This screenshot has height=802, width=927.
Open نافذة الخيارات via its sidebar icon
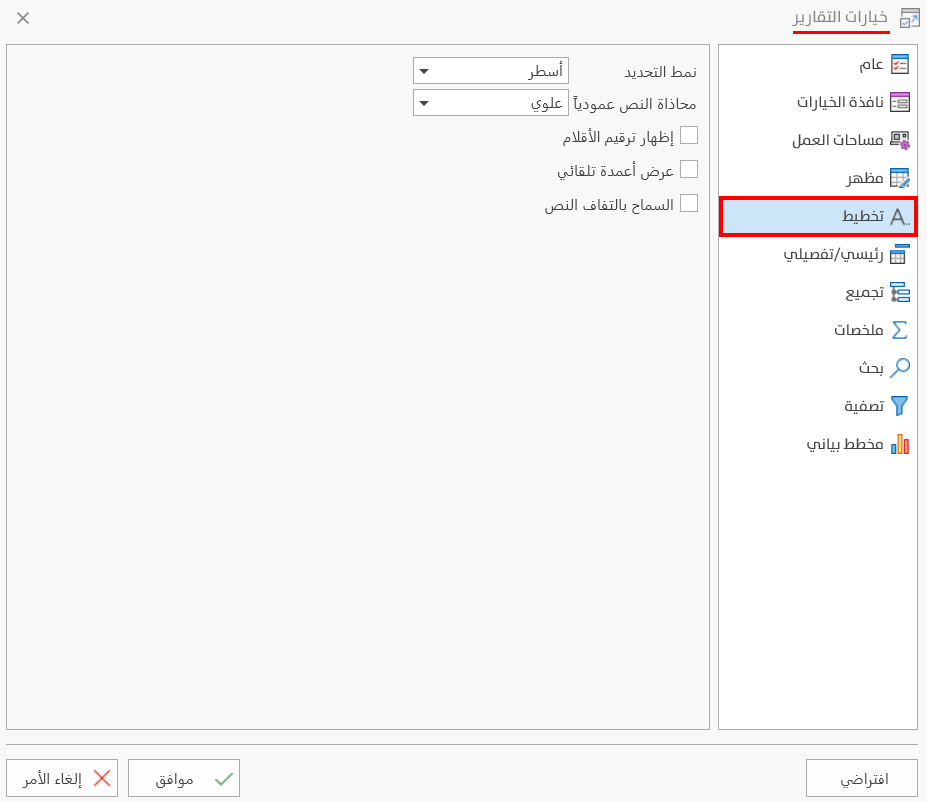pos(901,101)
